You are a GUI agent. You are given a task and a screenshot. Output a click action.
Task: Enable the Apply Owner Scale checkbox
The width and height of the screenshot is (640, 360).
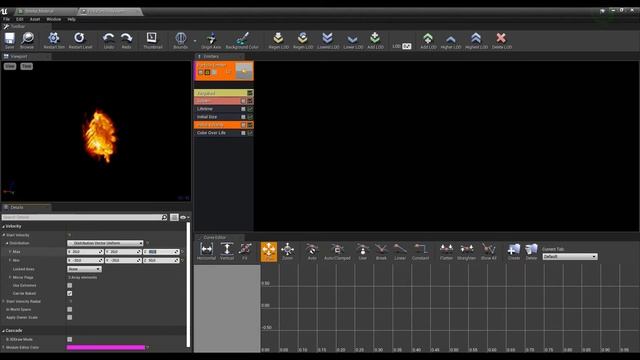pyautogui.click(x=69, y=317)
